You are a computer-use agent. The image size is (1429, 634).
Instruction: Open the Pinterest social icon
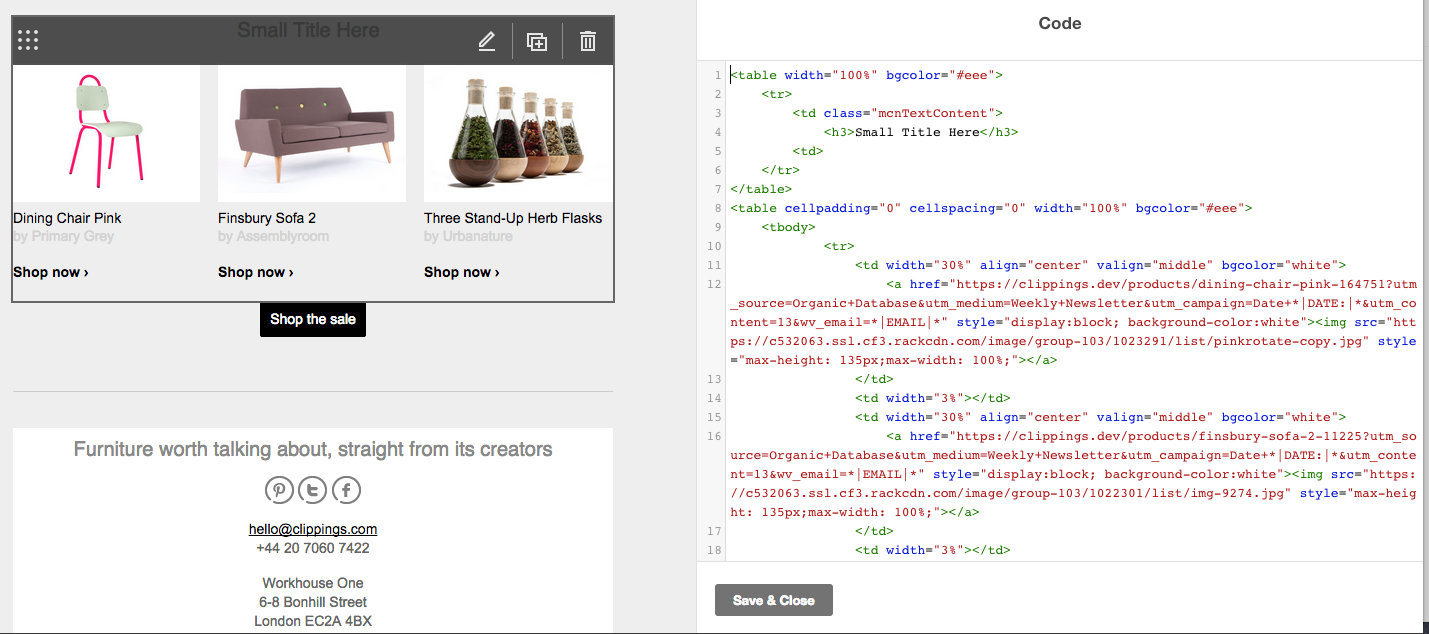click(279, 490)
